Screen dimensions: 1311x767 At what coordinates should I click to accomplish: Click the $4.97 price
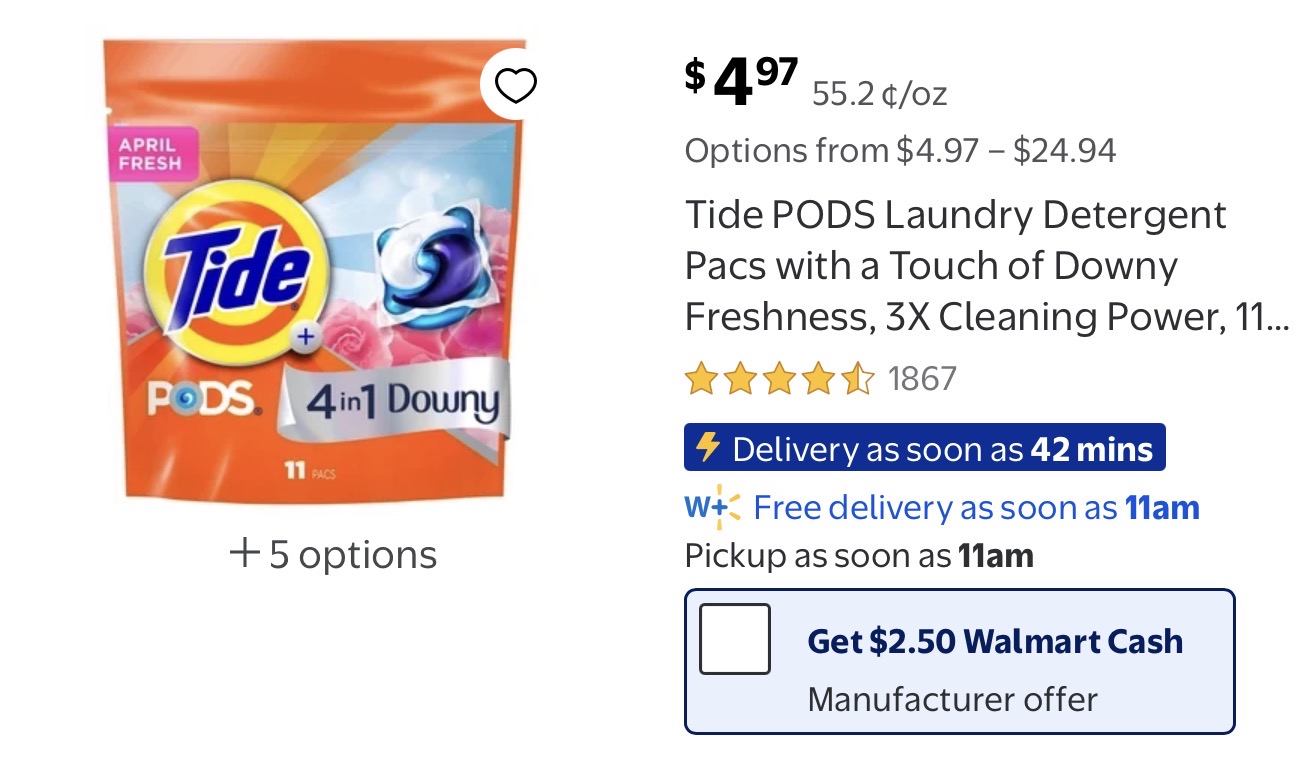pos(741,81)
